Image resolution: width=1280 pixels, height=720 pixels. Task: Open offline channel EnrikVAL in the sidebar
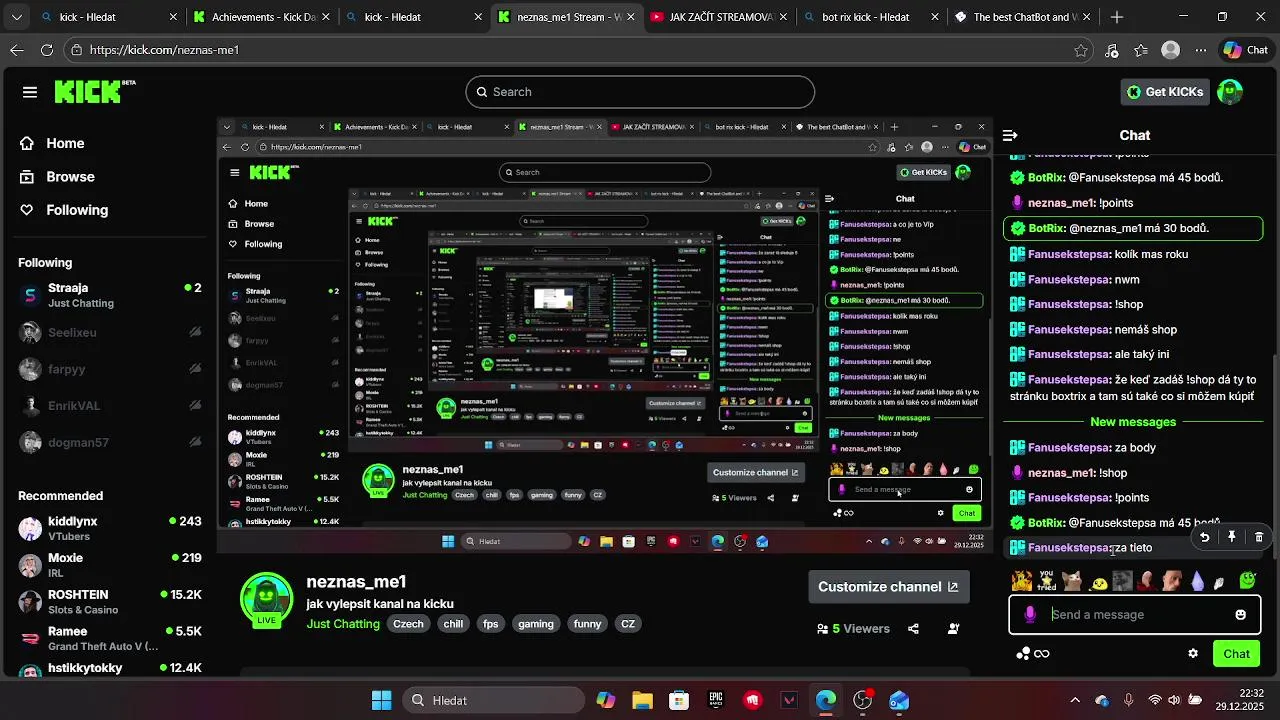[110, 406]
